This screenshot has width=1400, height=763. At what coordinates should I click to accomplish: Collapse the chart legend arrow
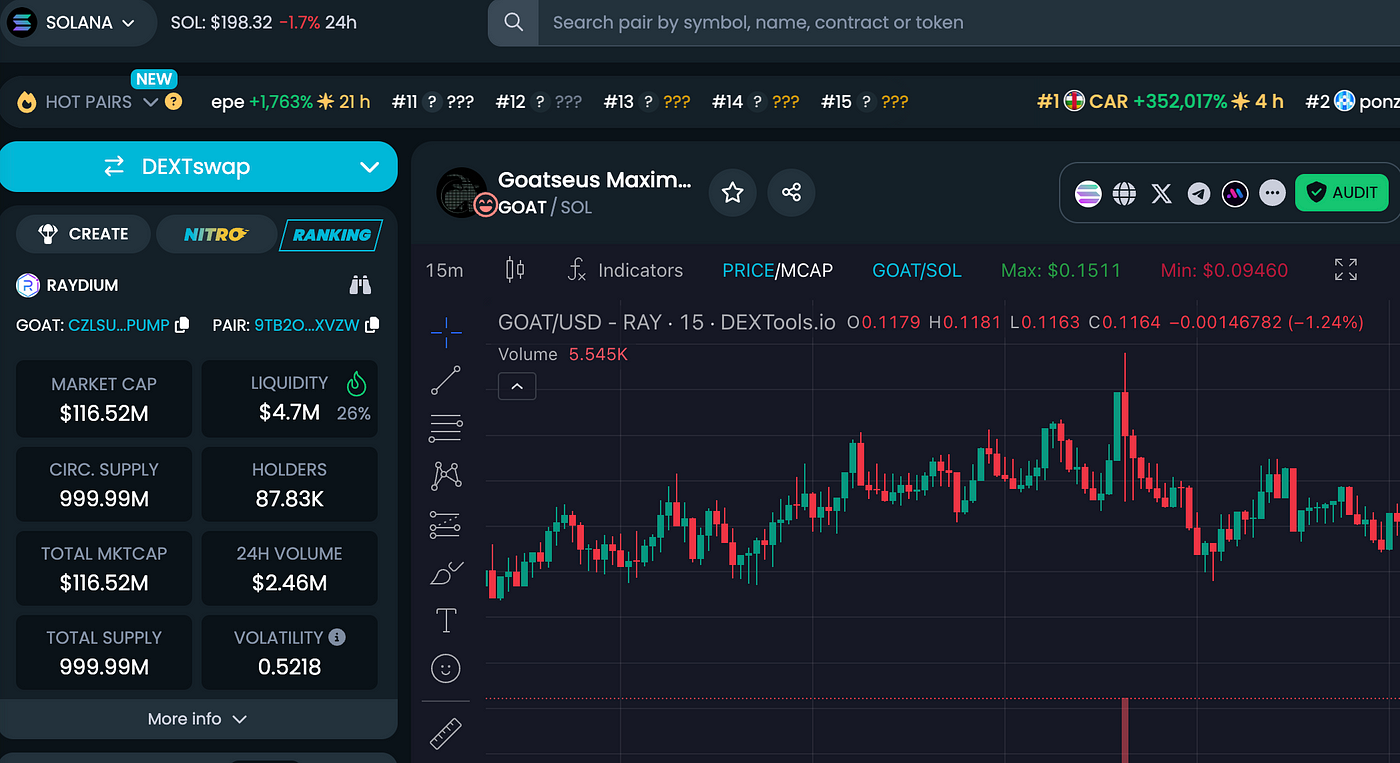[x=517, y=386]
